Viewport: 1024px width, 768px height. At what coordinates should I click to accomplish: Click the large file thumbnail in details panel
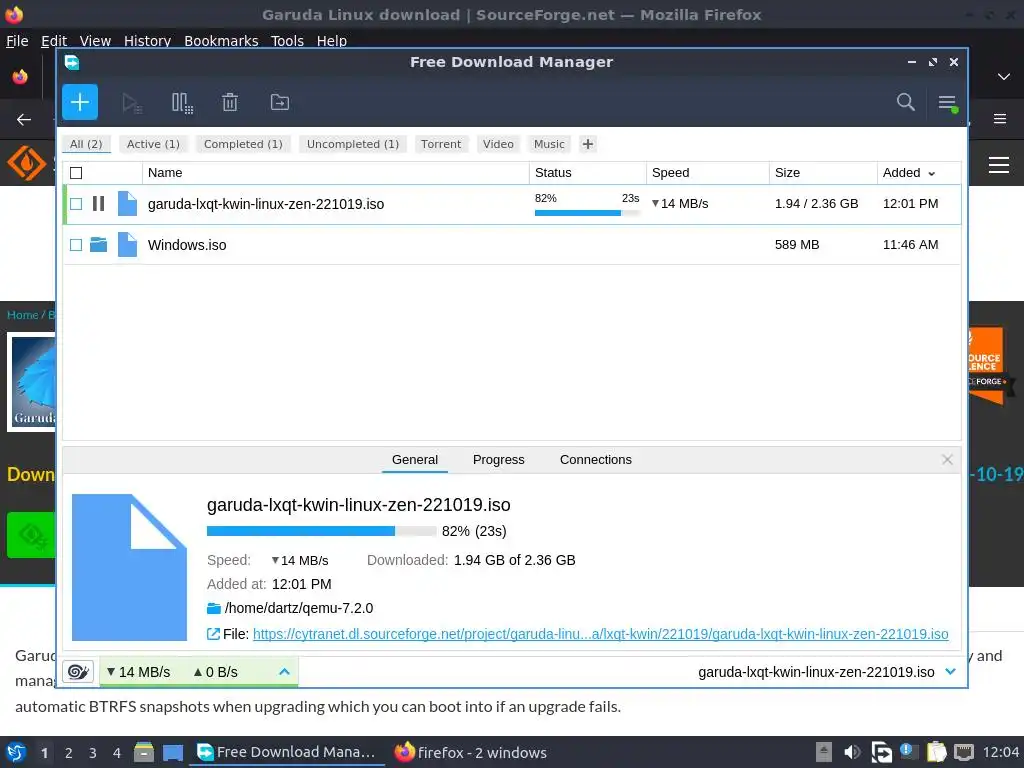pyautogui.click(x=129, y=567)
